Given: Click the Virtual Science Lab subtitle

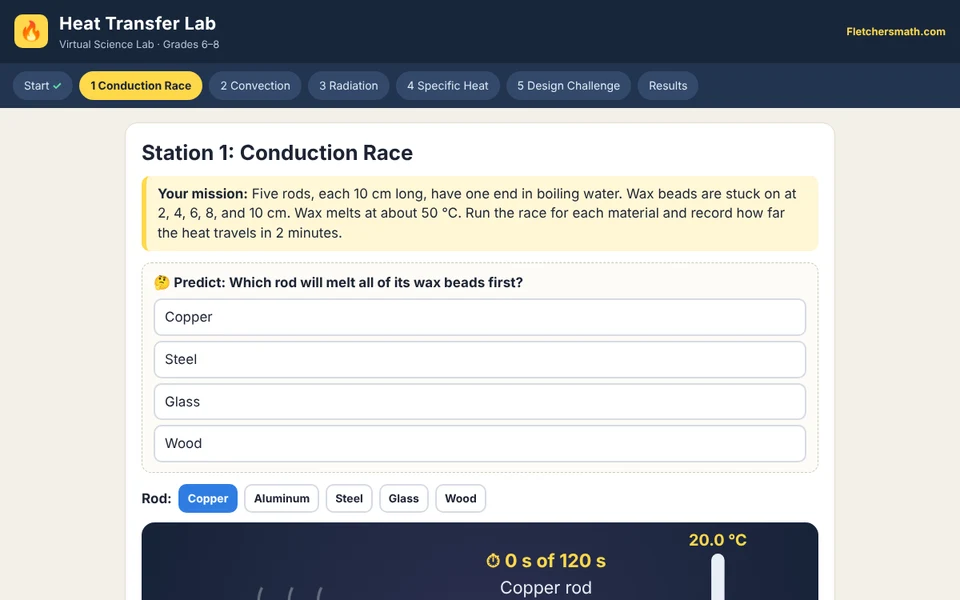Looking at the screenshot, I should click(139, 44).
